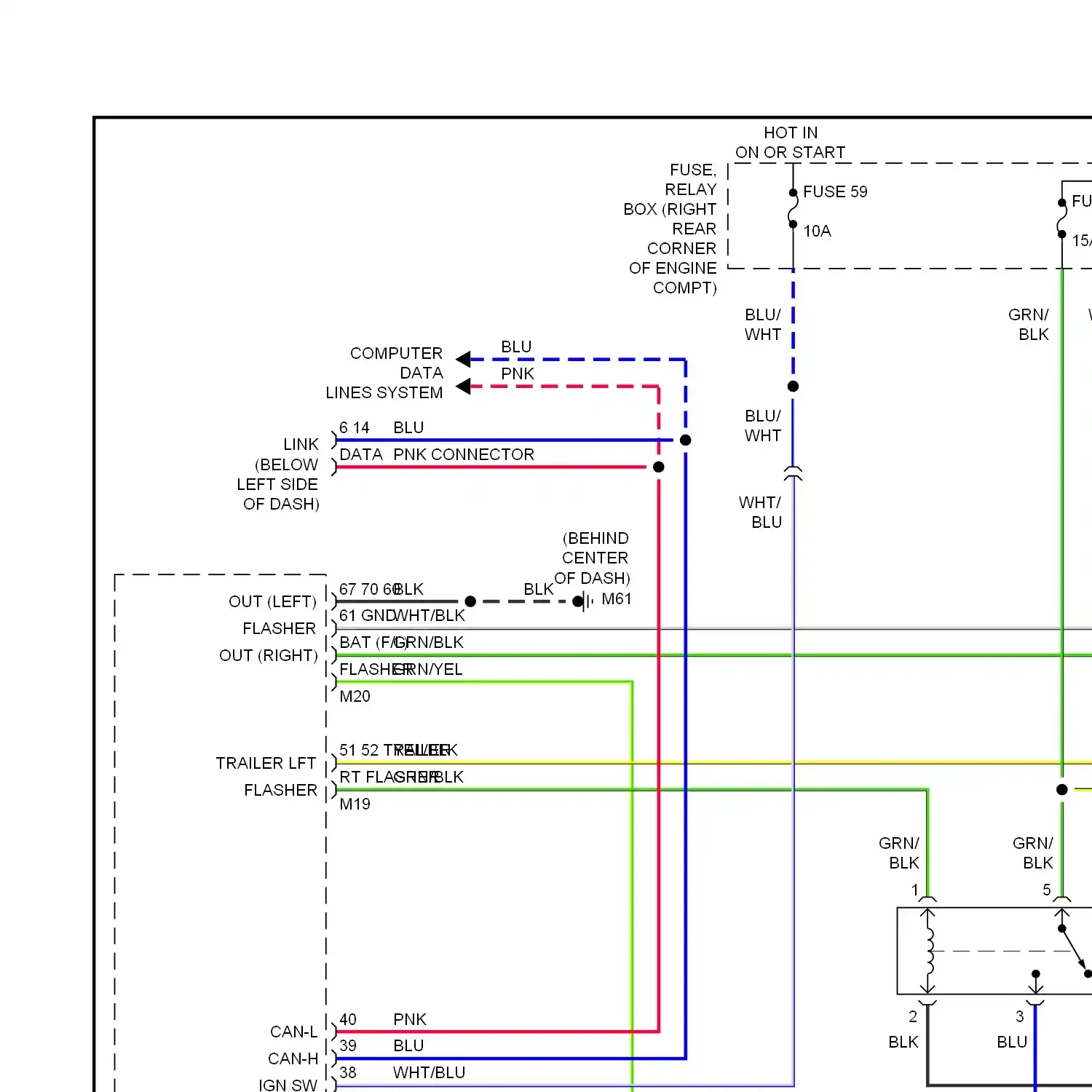
Task: Select pin number '40'
Action: (348, 1019)
